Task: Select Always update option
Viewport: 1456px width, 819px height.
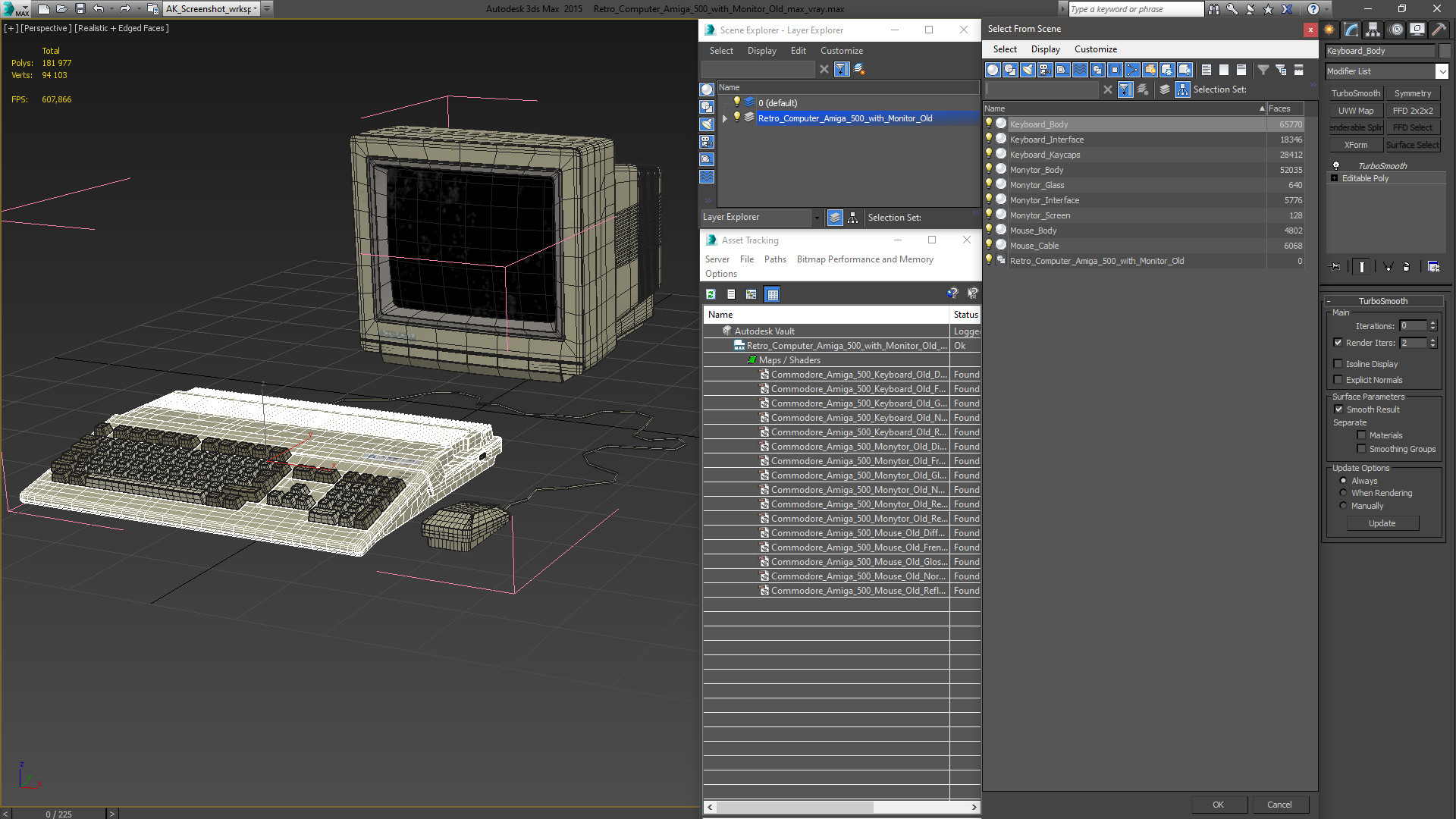Action: (1343, 481)
